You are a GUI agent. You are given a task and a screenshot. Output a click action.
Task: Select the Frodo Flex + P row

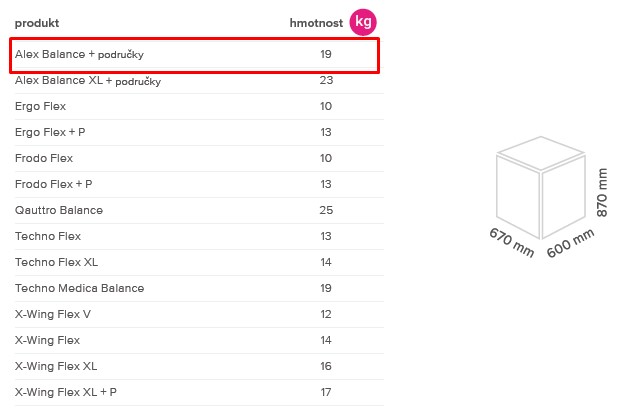pyautogui.click(x=199, y=185)
